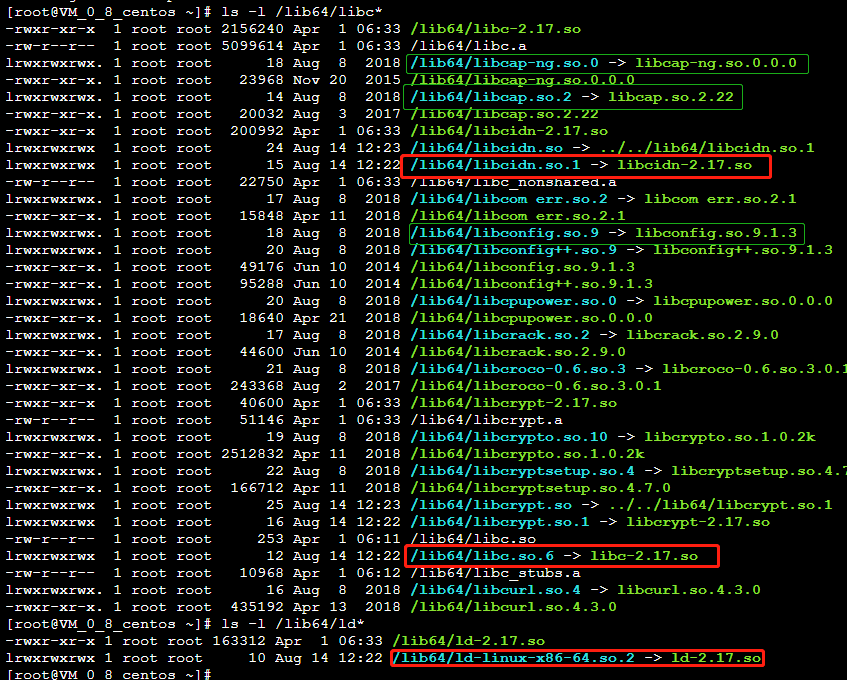The image size is (847, 680).
Task: Select file /lib64/libconfig.so.9.1.3
Action: pyautogui.click(x=522, y=267)
